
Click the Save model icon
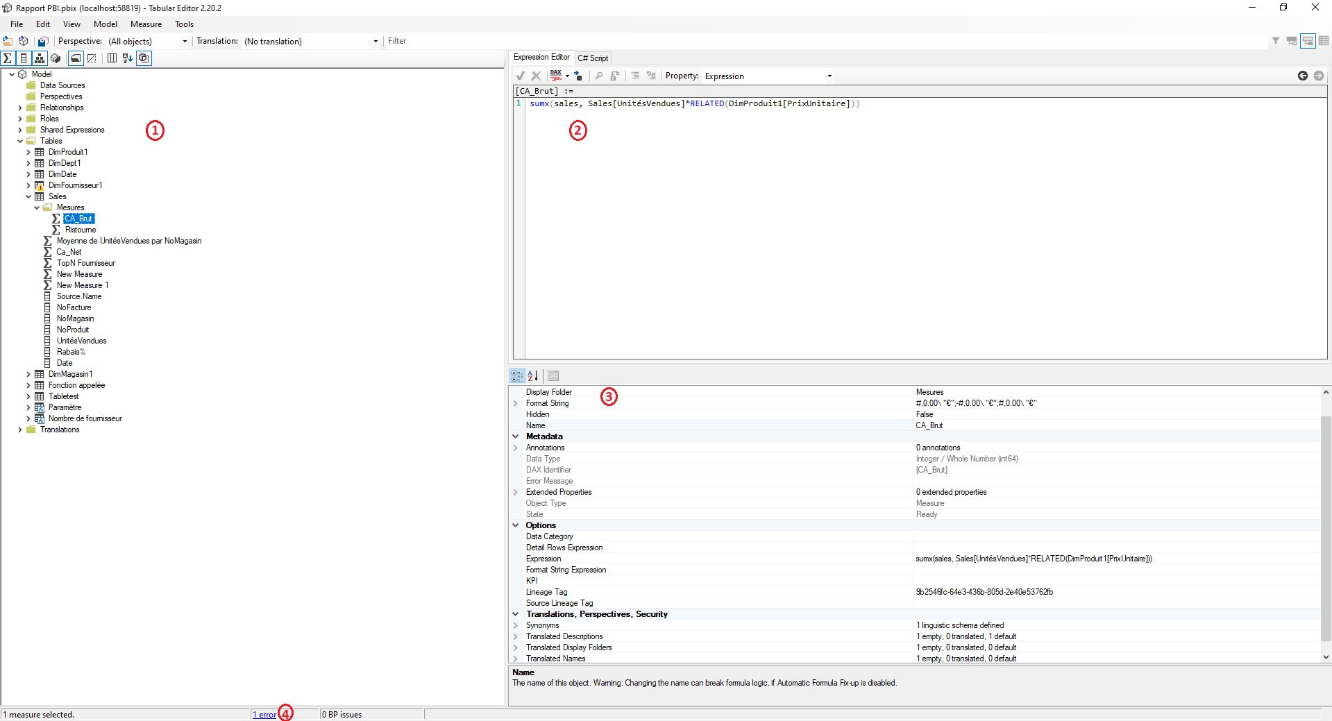43,41
